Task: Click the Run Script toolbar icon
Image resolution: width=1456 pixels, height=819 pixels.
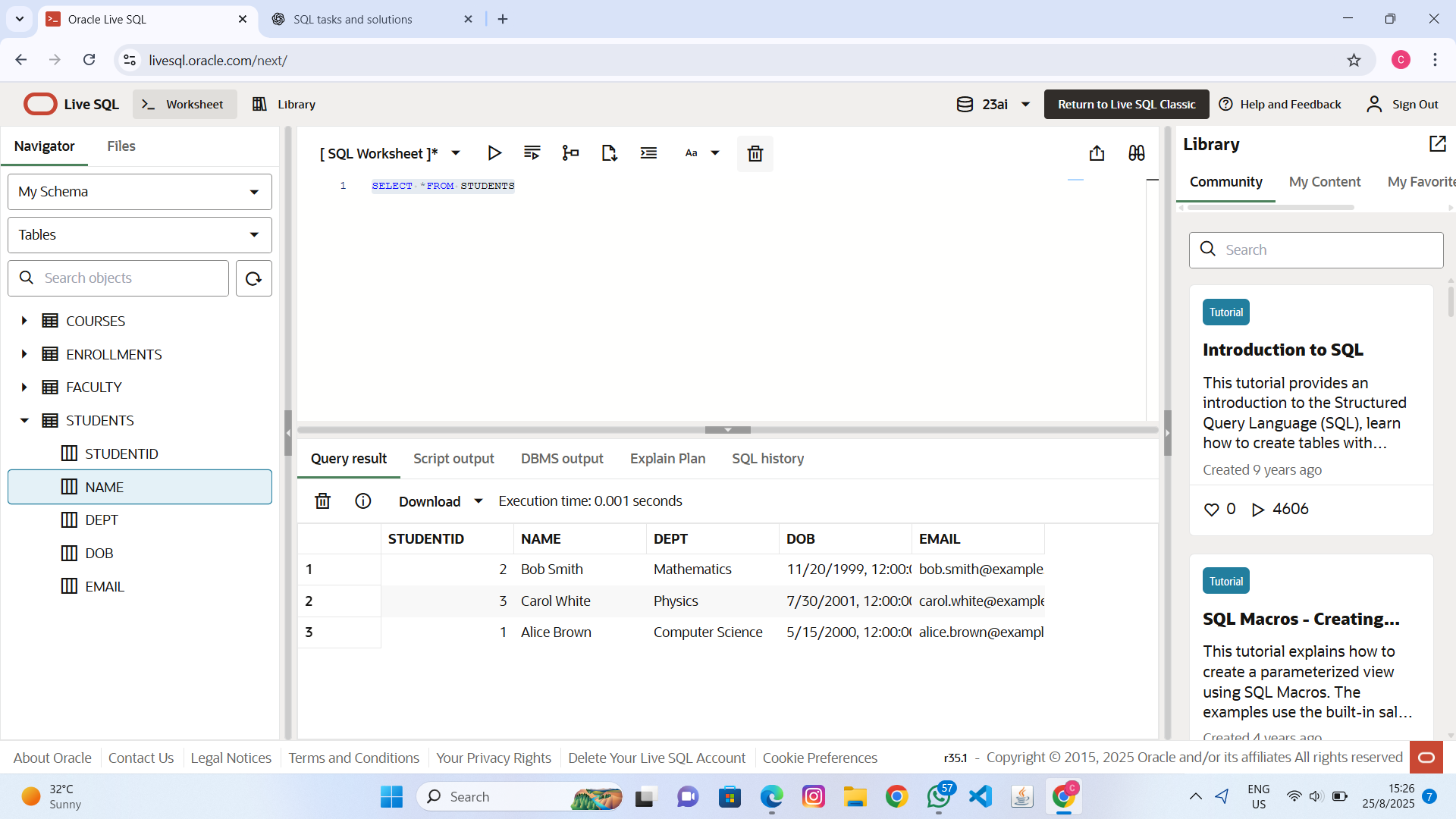Action: tap(532, 153)
